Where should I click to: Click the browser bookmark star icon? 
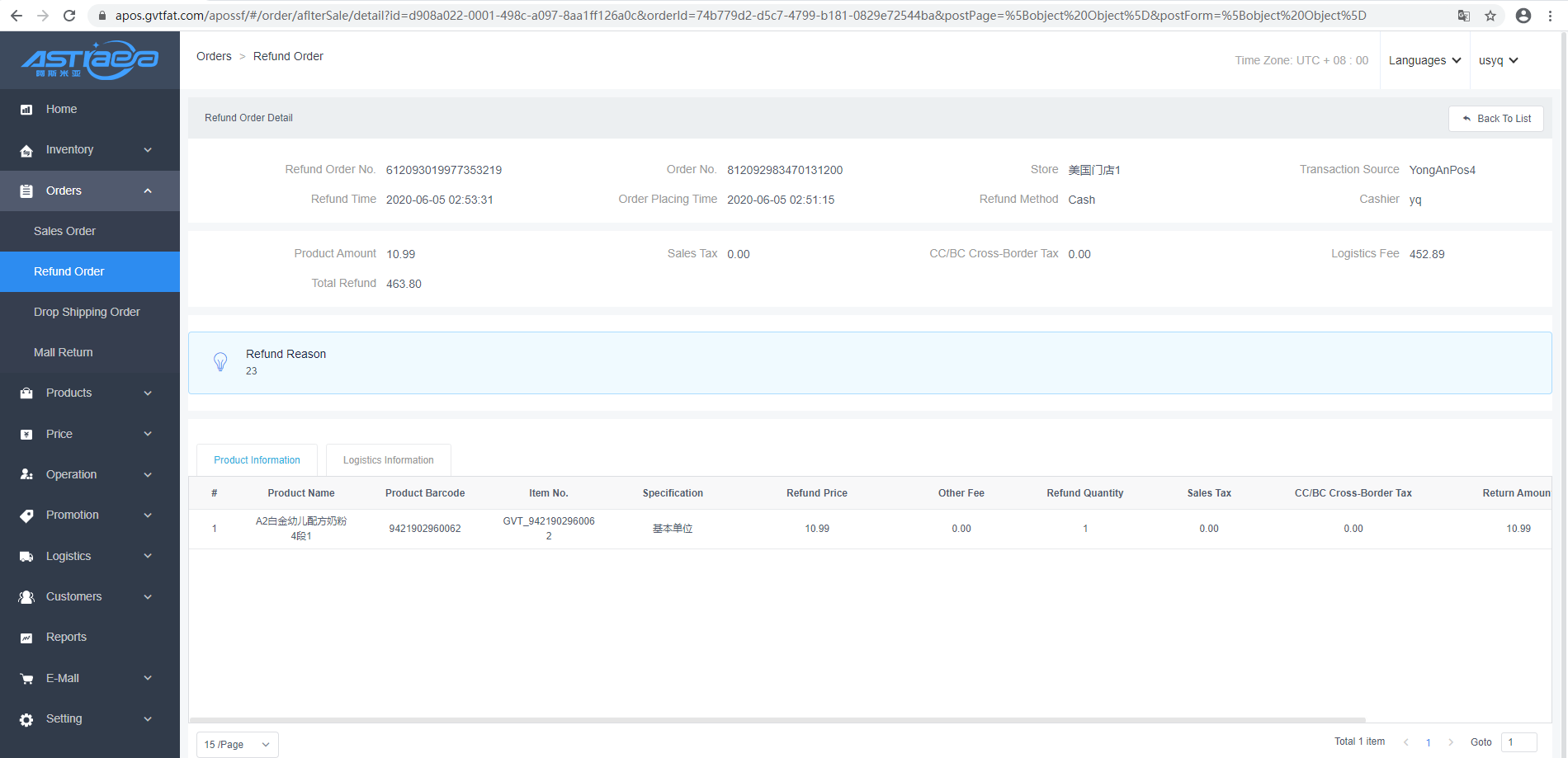click(x=1490, y=16)
